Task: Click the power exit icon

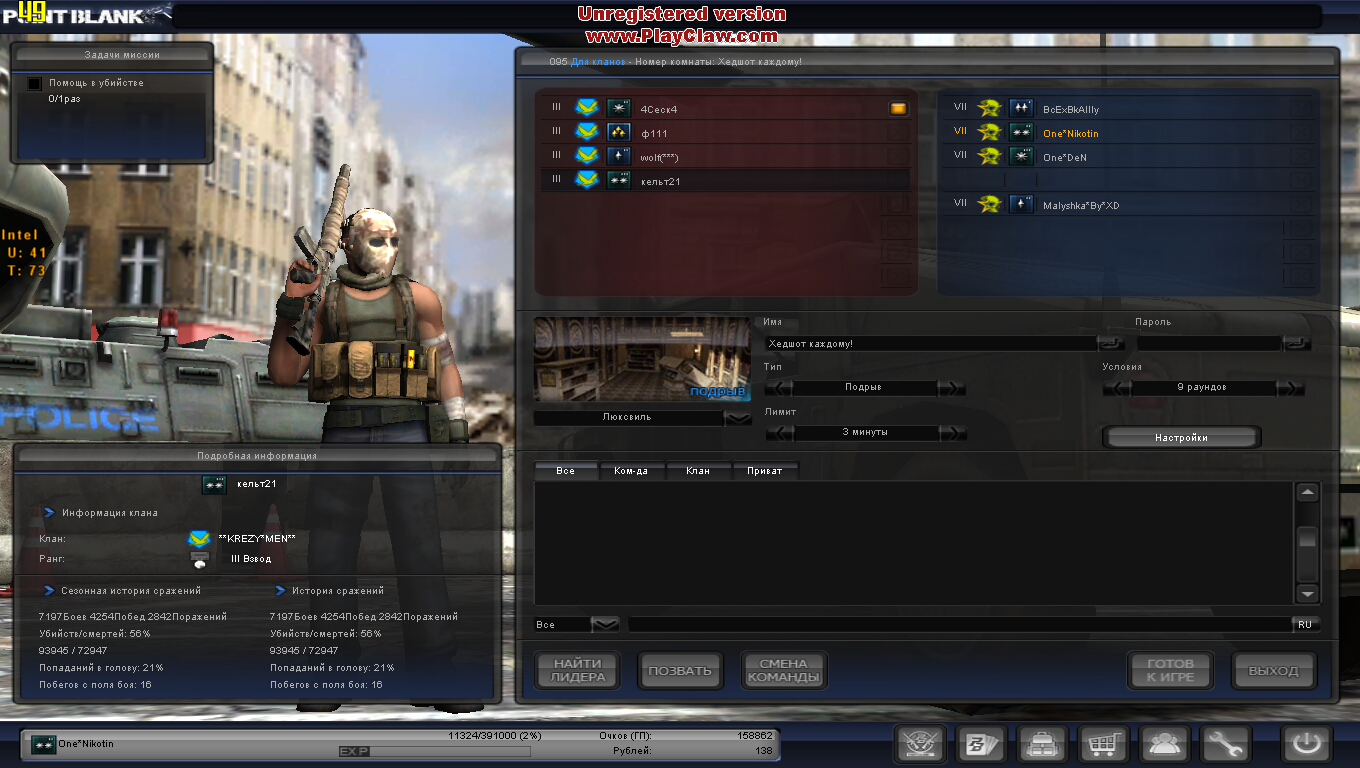Action: pos(1306,745)
